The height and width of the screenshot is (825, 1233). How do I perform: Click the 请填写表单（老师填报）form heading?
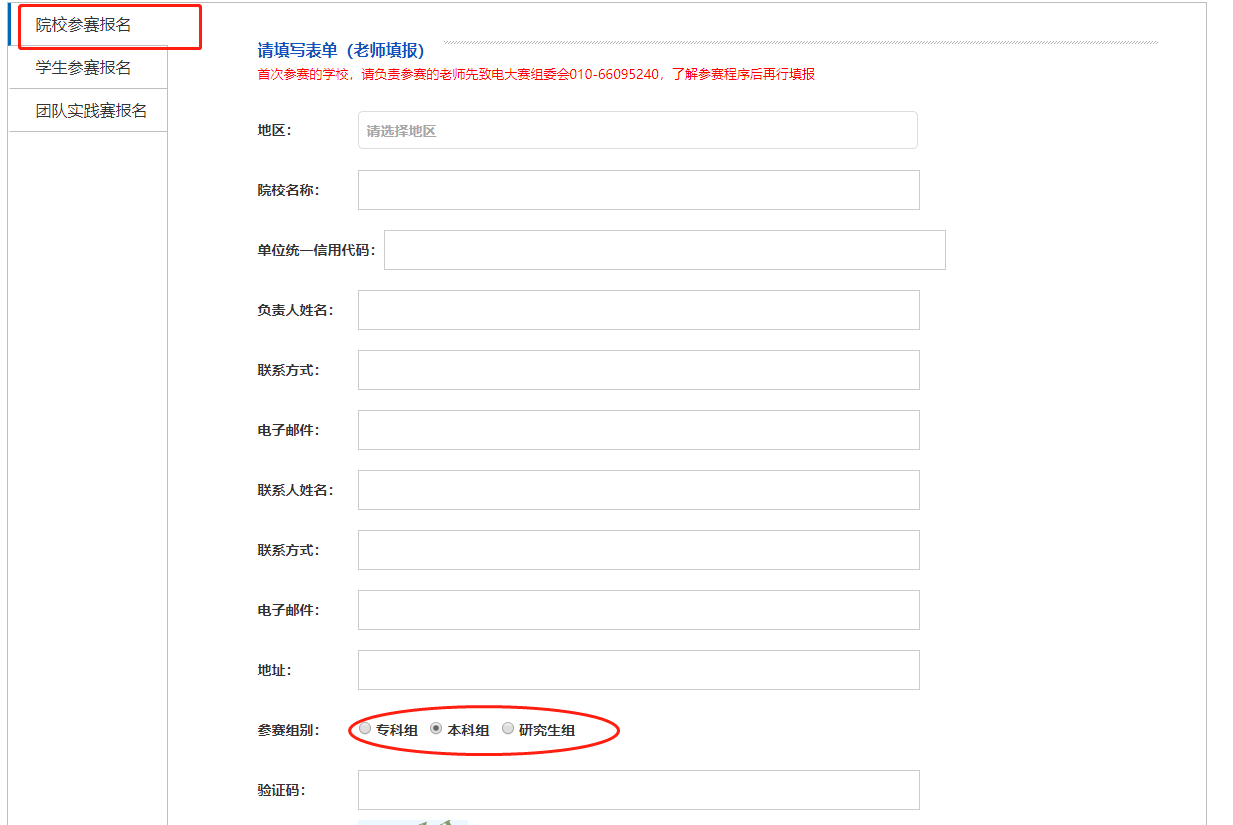[341, 51]
